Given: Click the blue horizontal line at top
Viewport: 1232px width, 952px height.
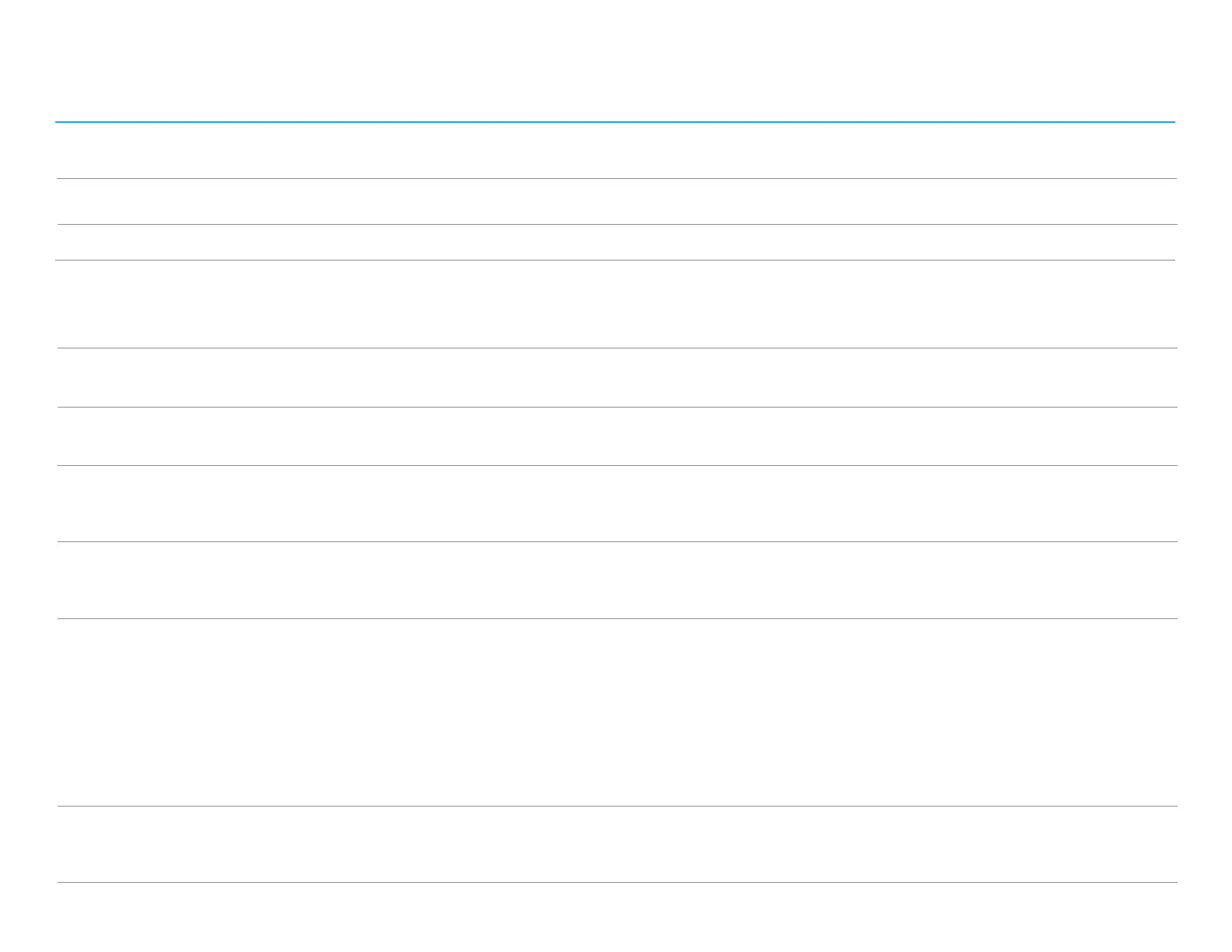Looking at the screenshot, I should pyautogui.click(x=614, y=122).
